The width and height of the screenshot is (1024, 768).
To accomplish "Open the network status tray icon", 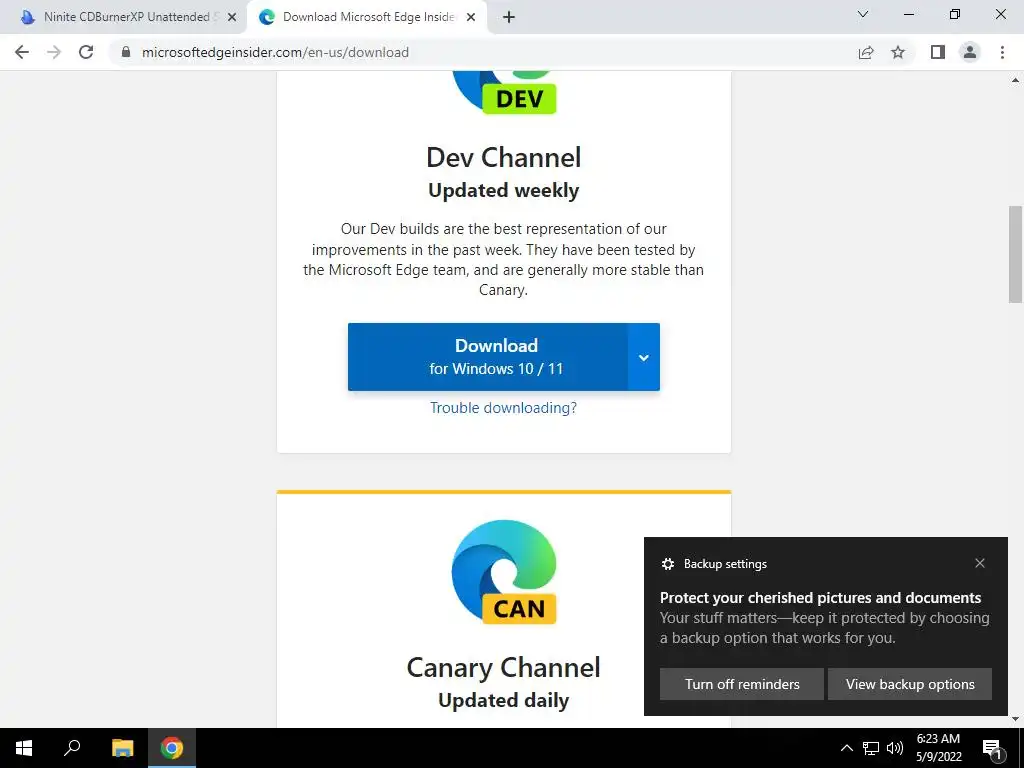I will [x=871, y=748].
